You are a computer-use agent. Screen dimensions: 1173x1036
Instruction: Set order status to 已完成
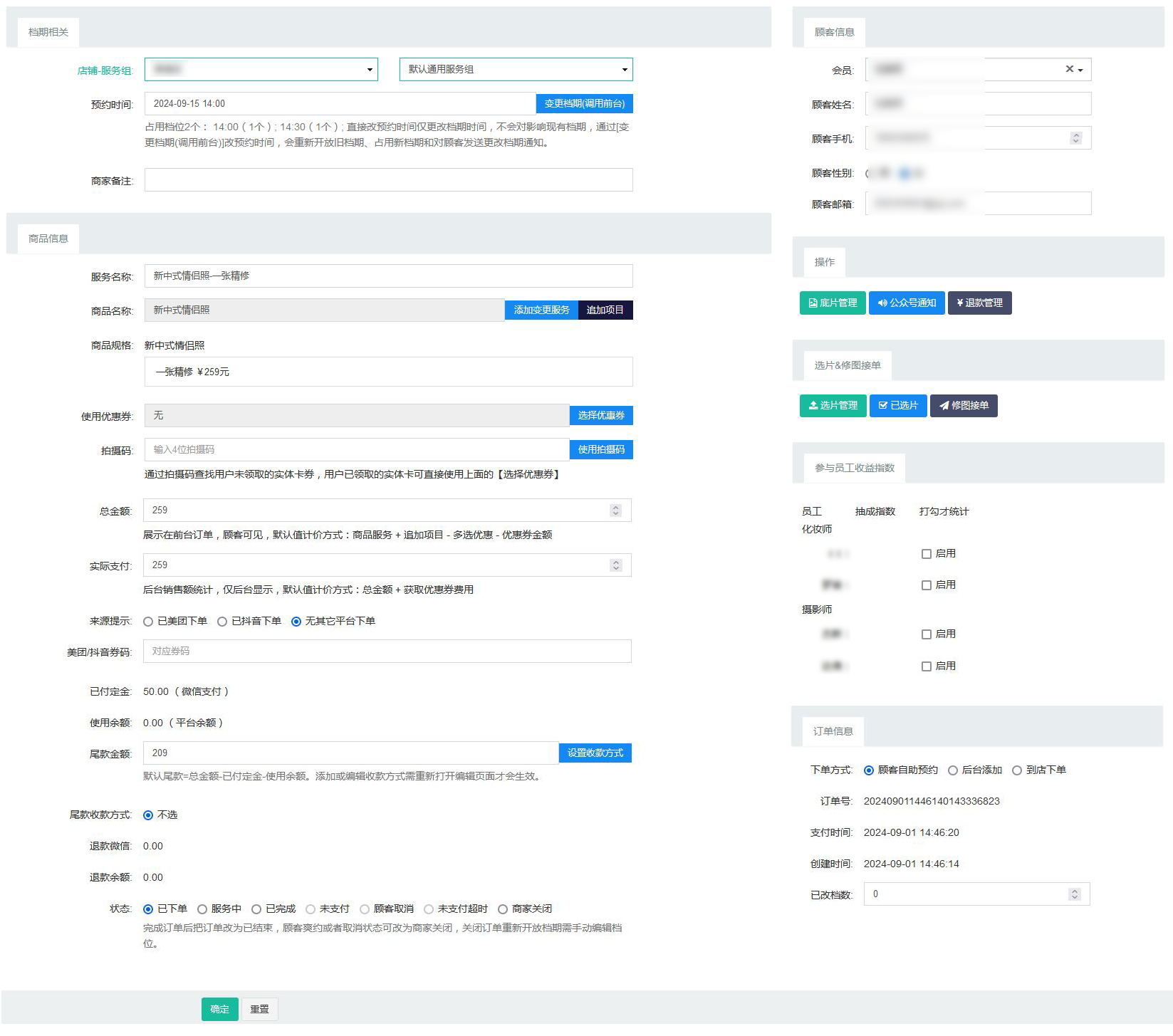coord(256,909)
